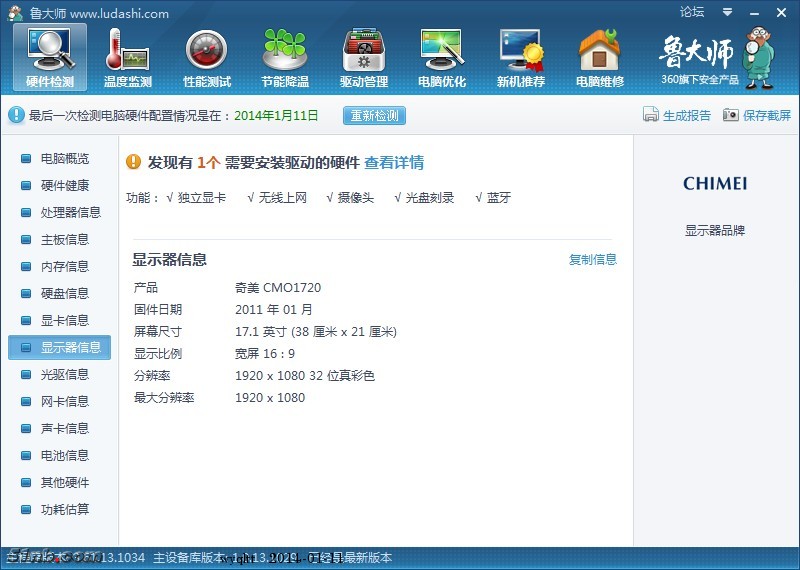The width and height of the screenshot is (800, 570).
Task: Click the 复制信息 copy info link
Action: point(593,260)
